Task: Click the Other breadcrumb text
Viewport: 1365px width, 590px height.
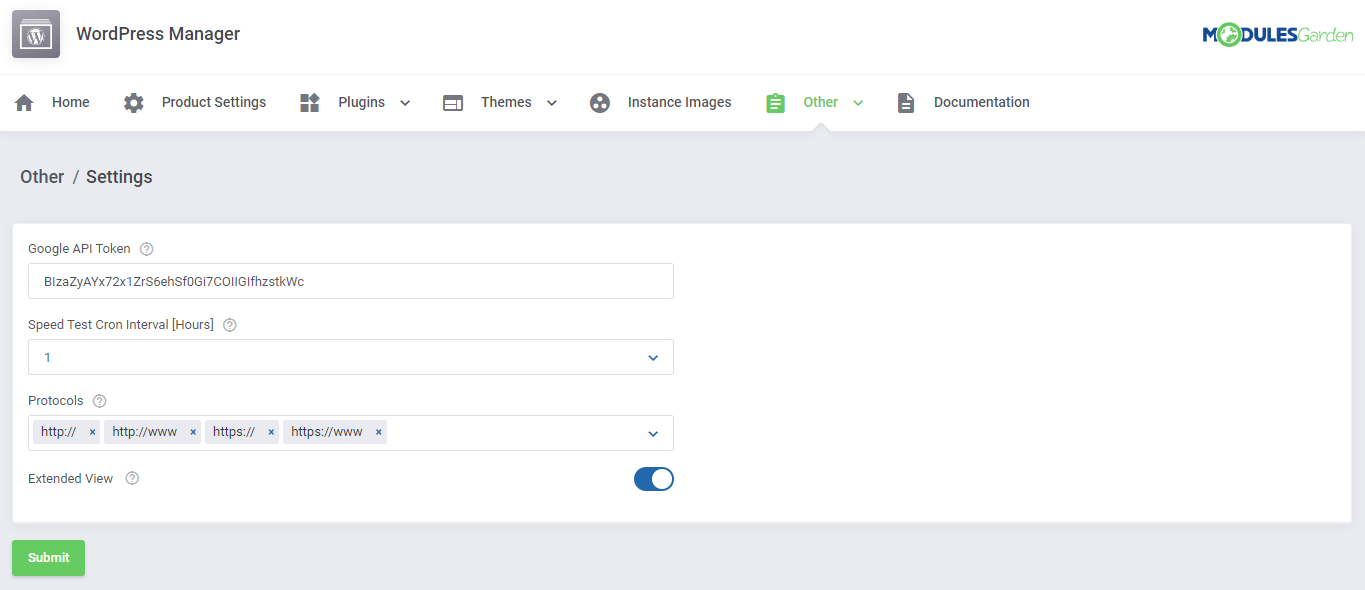Action: point(42,177)
